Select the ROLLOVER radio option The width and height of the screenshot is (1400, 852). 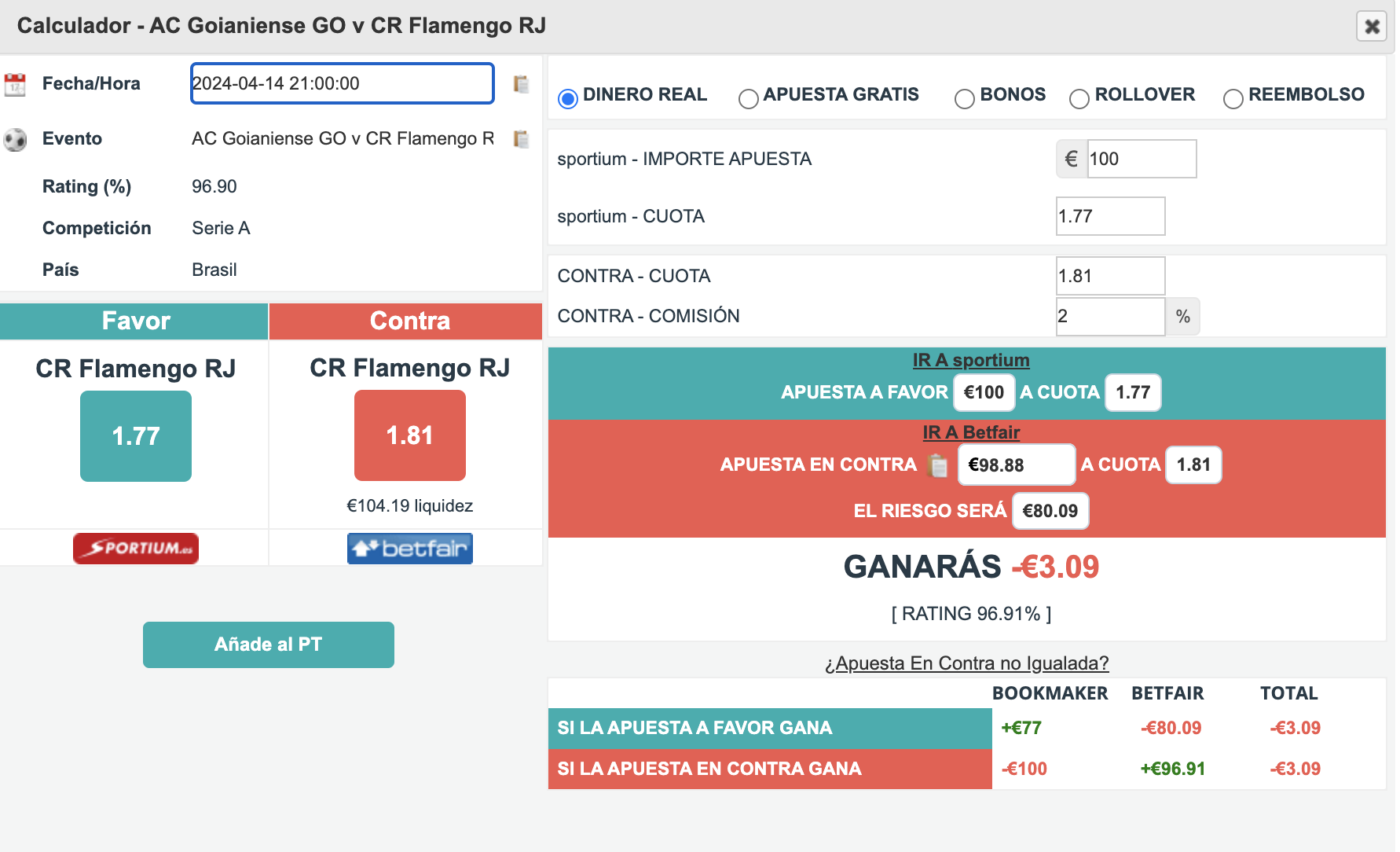click(1079, 98)
